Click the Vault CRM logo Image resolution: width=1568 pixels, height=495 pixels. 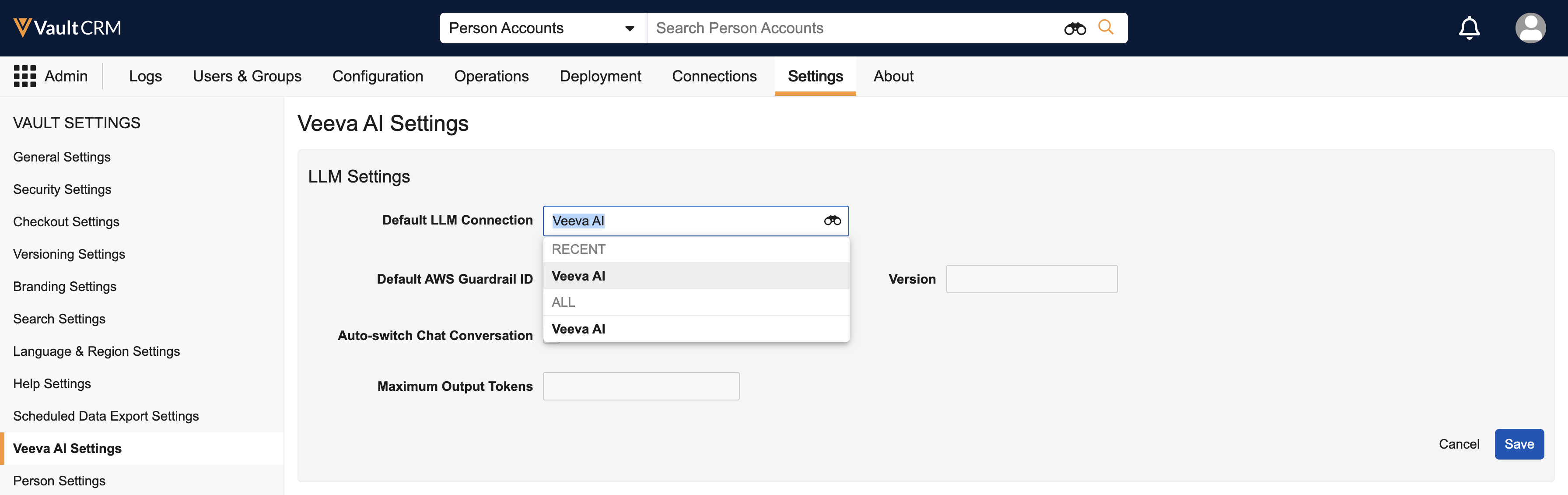(x=67, y=28)
